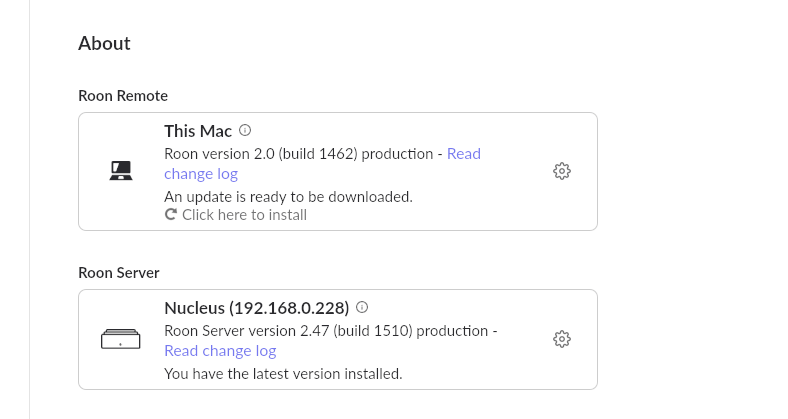Click the refresh arrow icon beside install text

coord(170,215)
